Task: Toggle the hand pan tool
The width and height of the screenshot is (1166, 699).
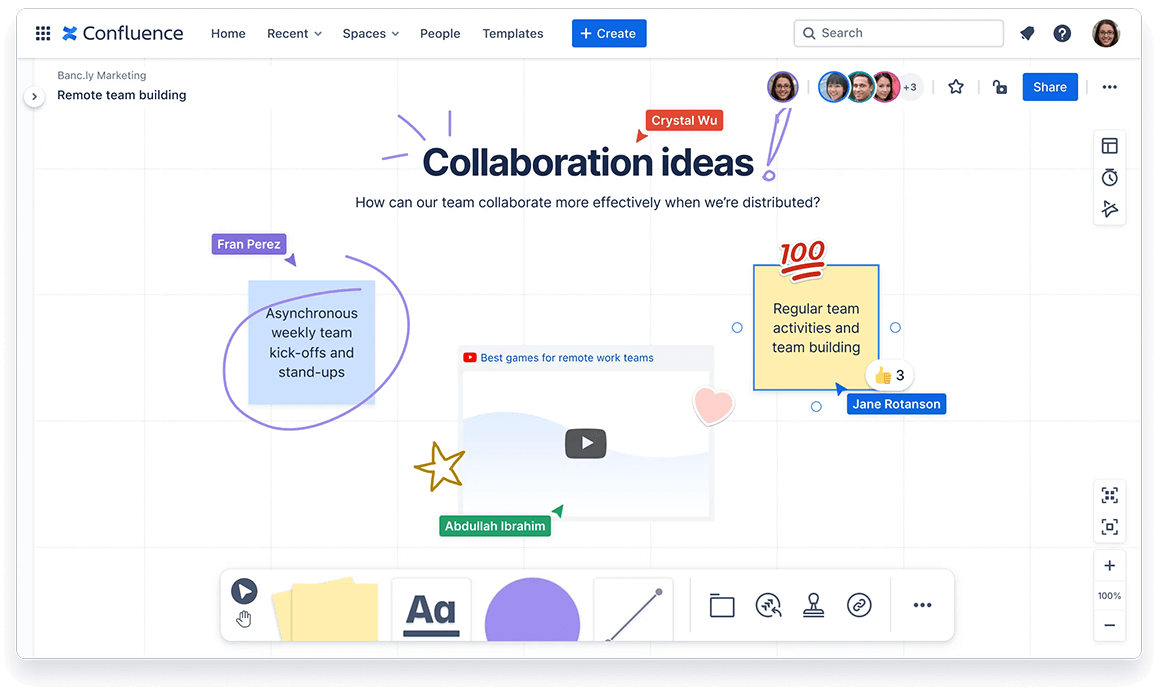Action: (244, 618)
